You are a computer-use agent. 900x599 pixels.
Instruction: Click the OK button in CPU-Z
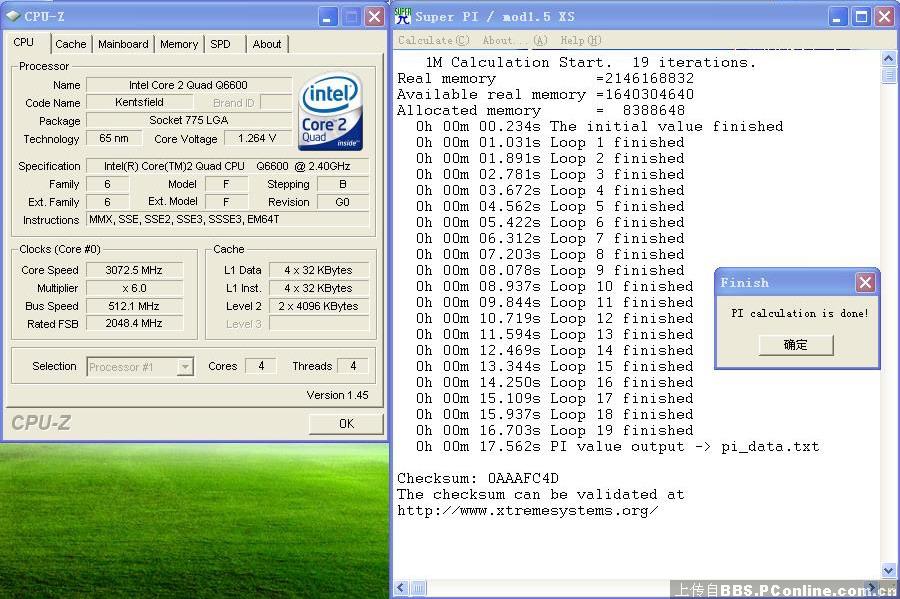pyautogui.click(x=346, y=423)
